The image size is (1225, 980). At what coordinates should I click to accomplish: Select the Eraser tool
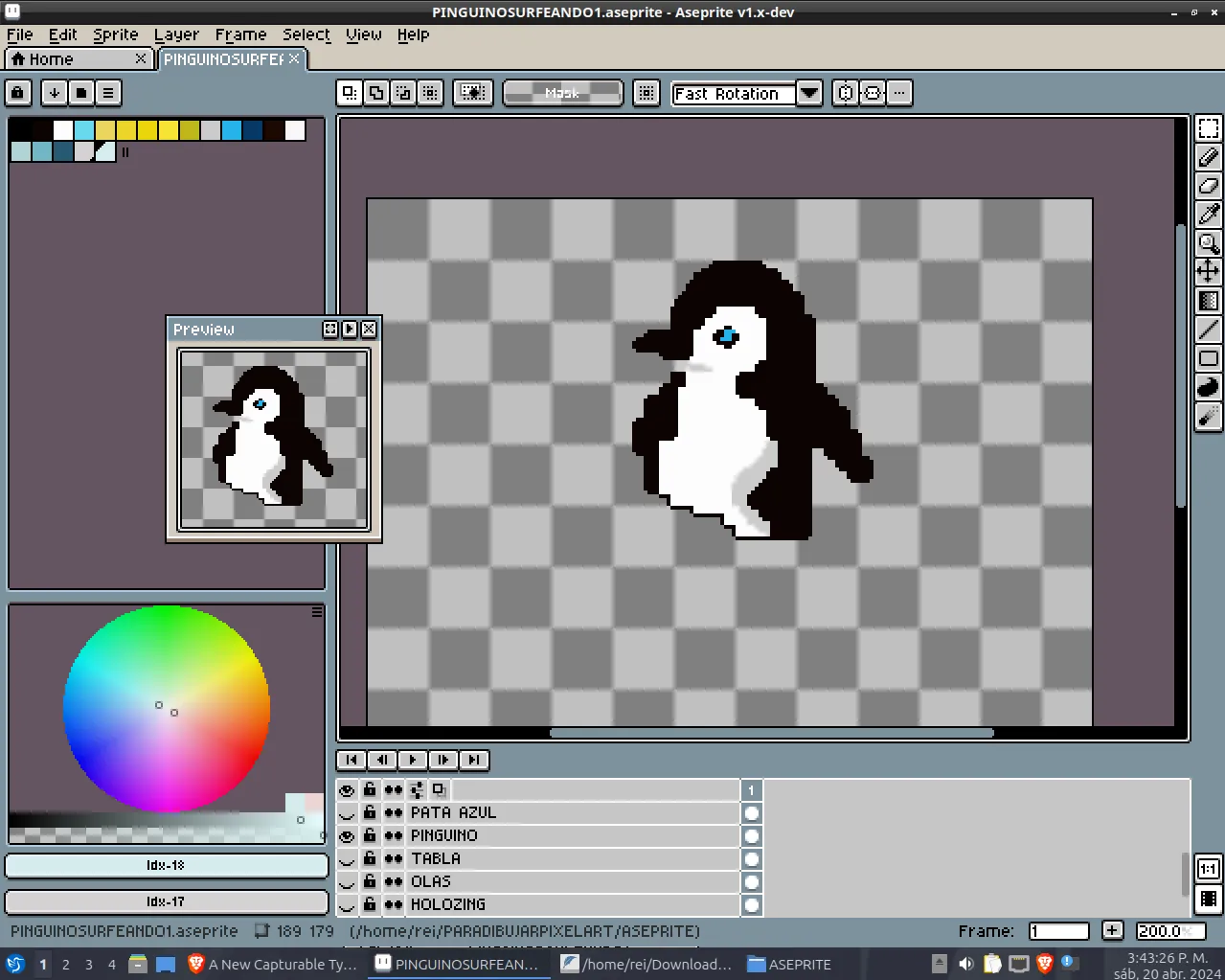1209,186
